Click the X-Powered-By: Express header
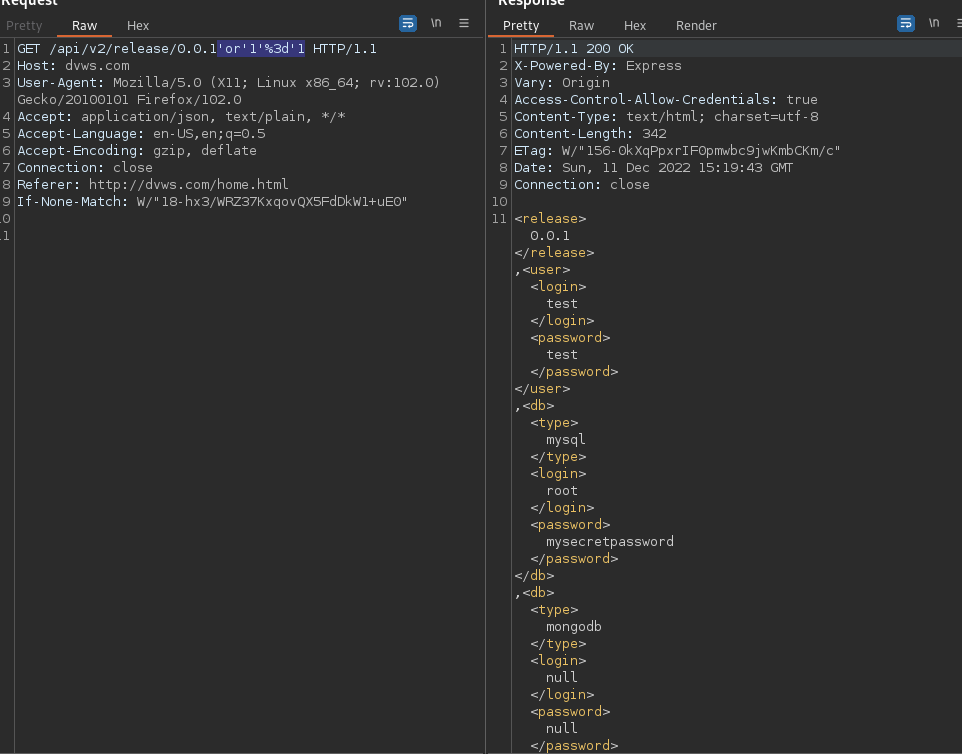The height and width of the screenshot is (754, 962). [598, 66]
